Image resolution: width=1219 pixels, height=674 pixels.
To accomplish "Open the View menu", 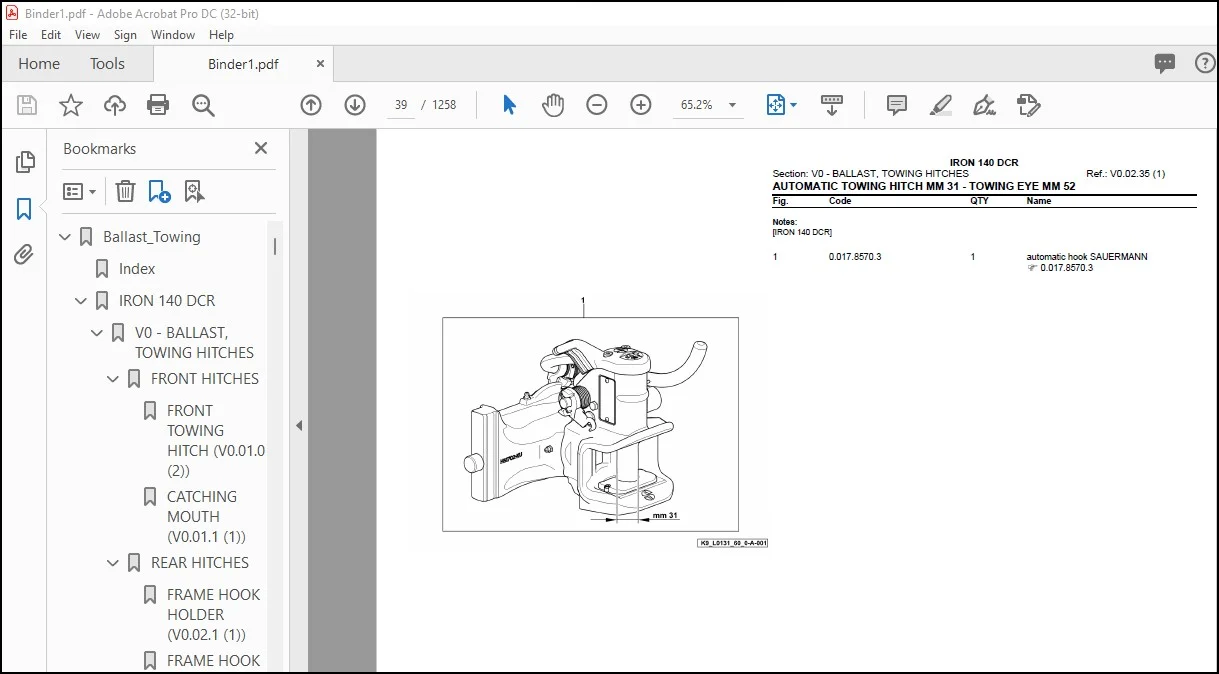I will (x=88, y=34).
